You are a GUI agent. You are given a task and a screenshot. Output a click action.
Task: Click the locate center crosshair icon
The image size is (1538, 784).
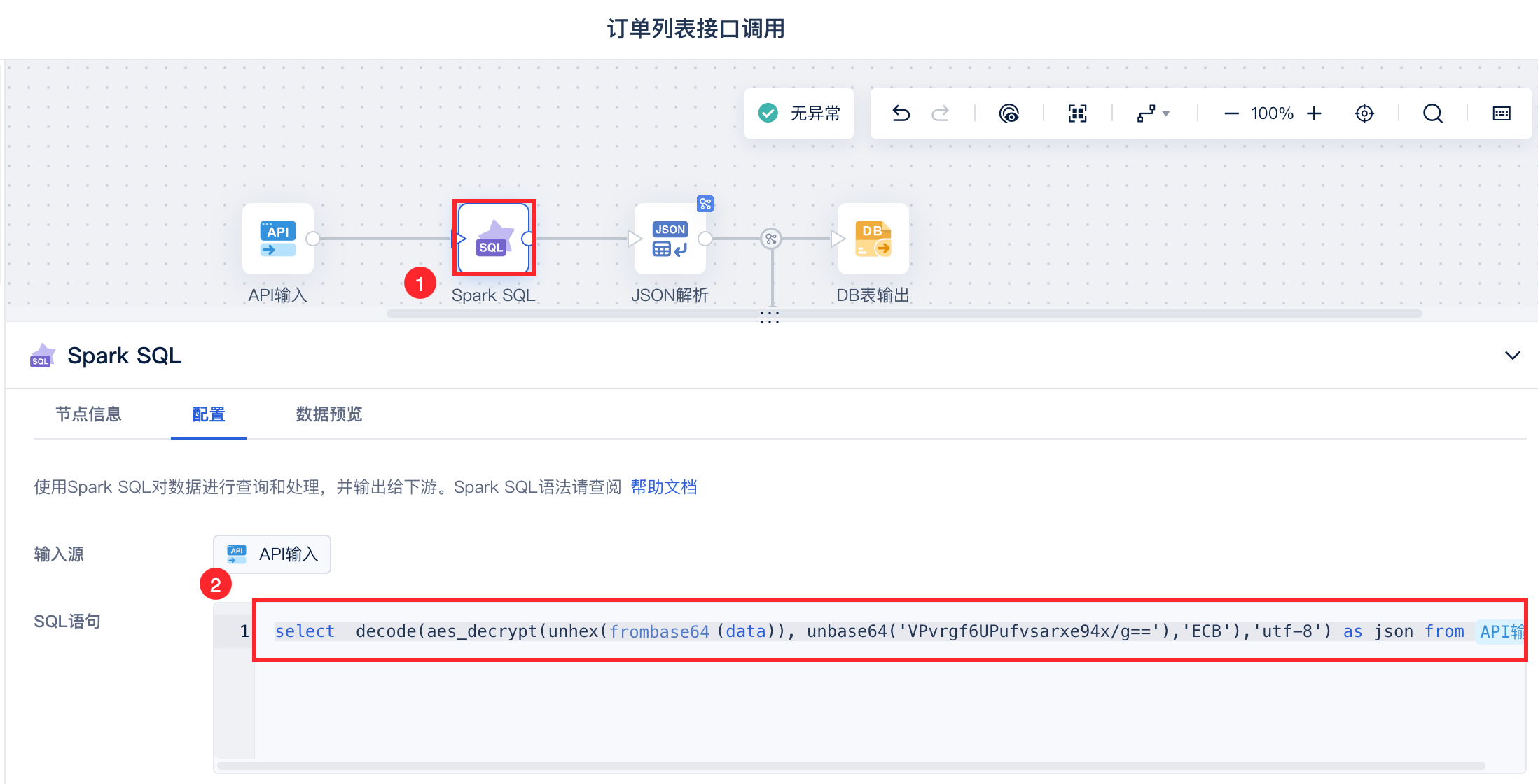pyautogui.click(x=1364, y=113)
